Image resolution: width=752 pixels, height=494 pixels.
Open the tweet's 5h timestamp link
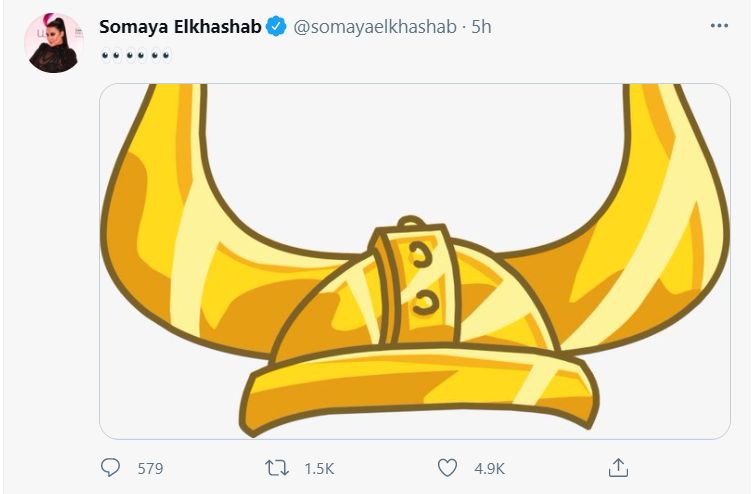pos(482,28)
